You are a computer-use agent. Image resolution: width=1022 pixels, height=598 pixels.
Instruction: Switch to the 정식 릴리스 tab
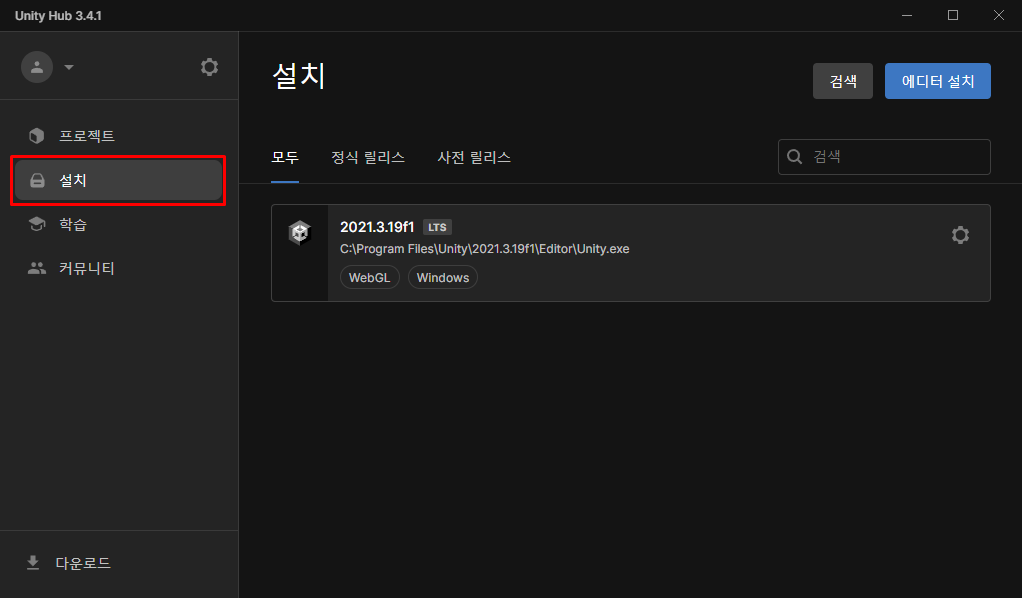tap(368, 158)
